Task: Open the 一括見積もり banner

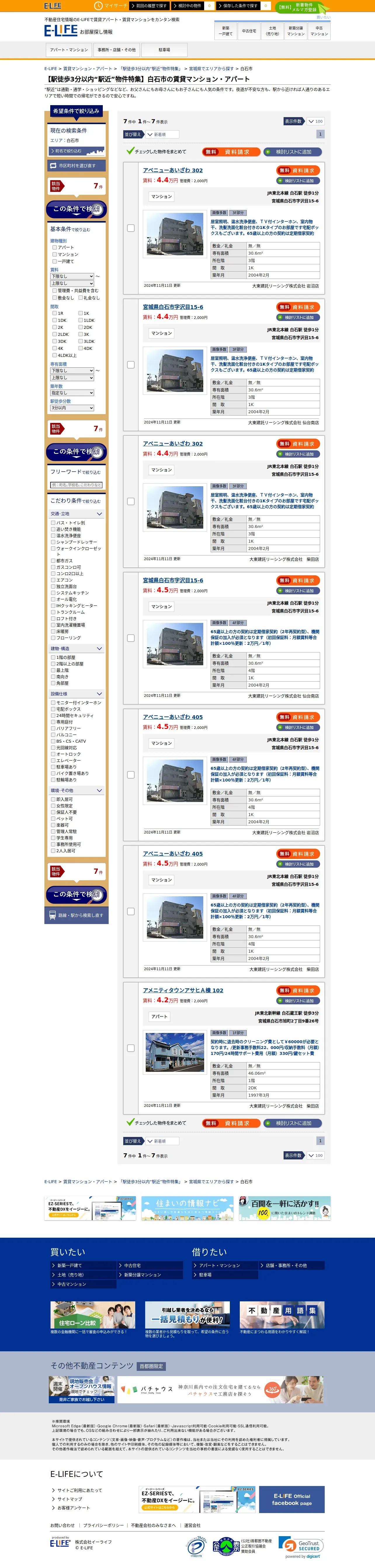Action: pos(187,1315)
